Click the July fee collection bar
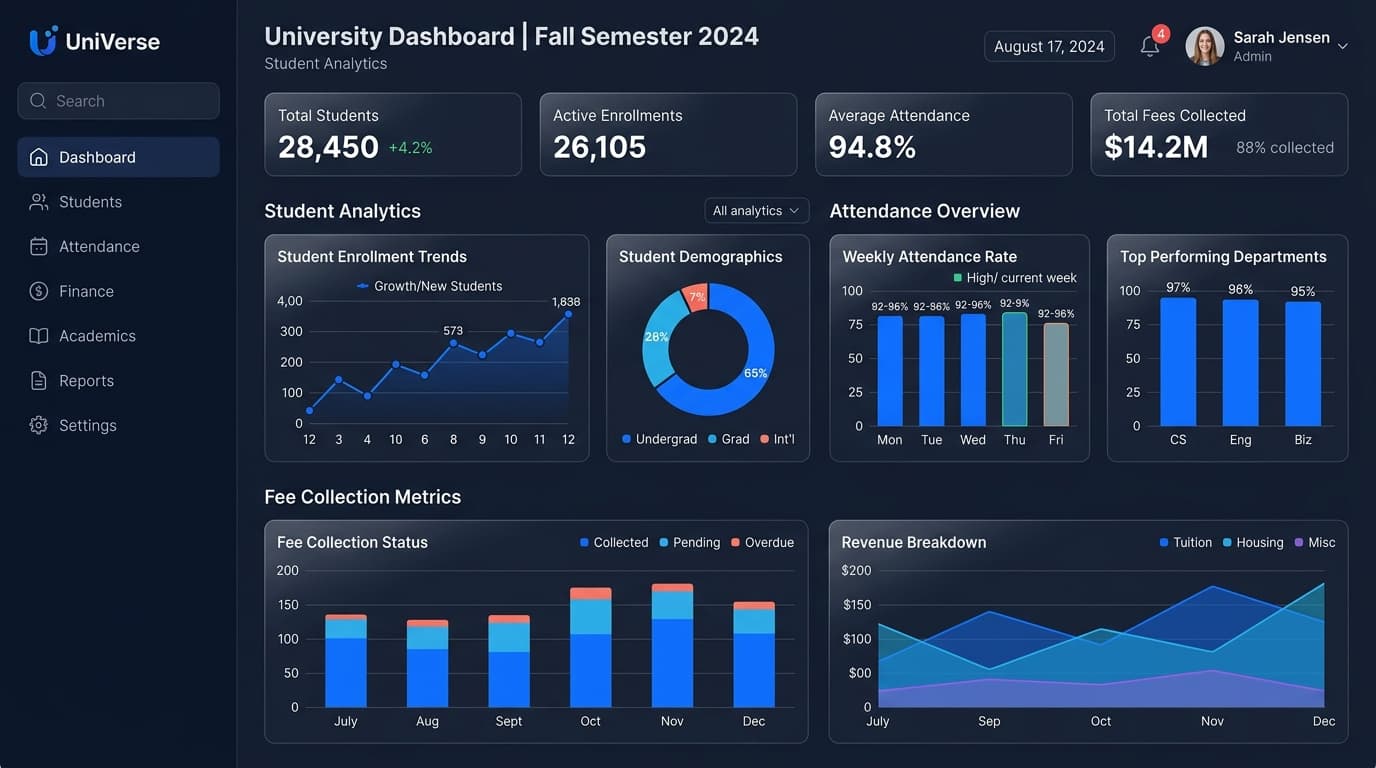 pyautogui.click(x=346, y=661)
